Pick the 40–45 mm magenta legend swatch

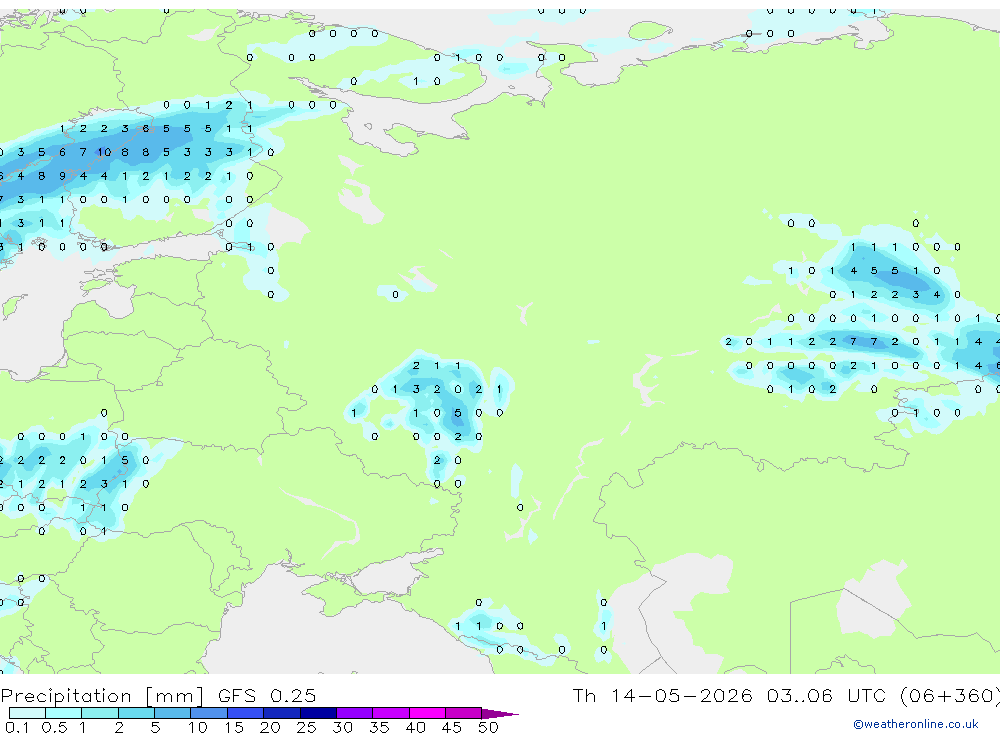427,713
